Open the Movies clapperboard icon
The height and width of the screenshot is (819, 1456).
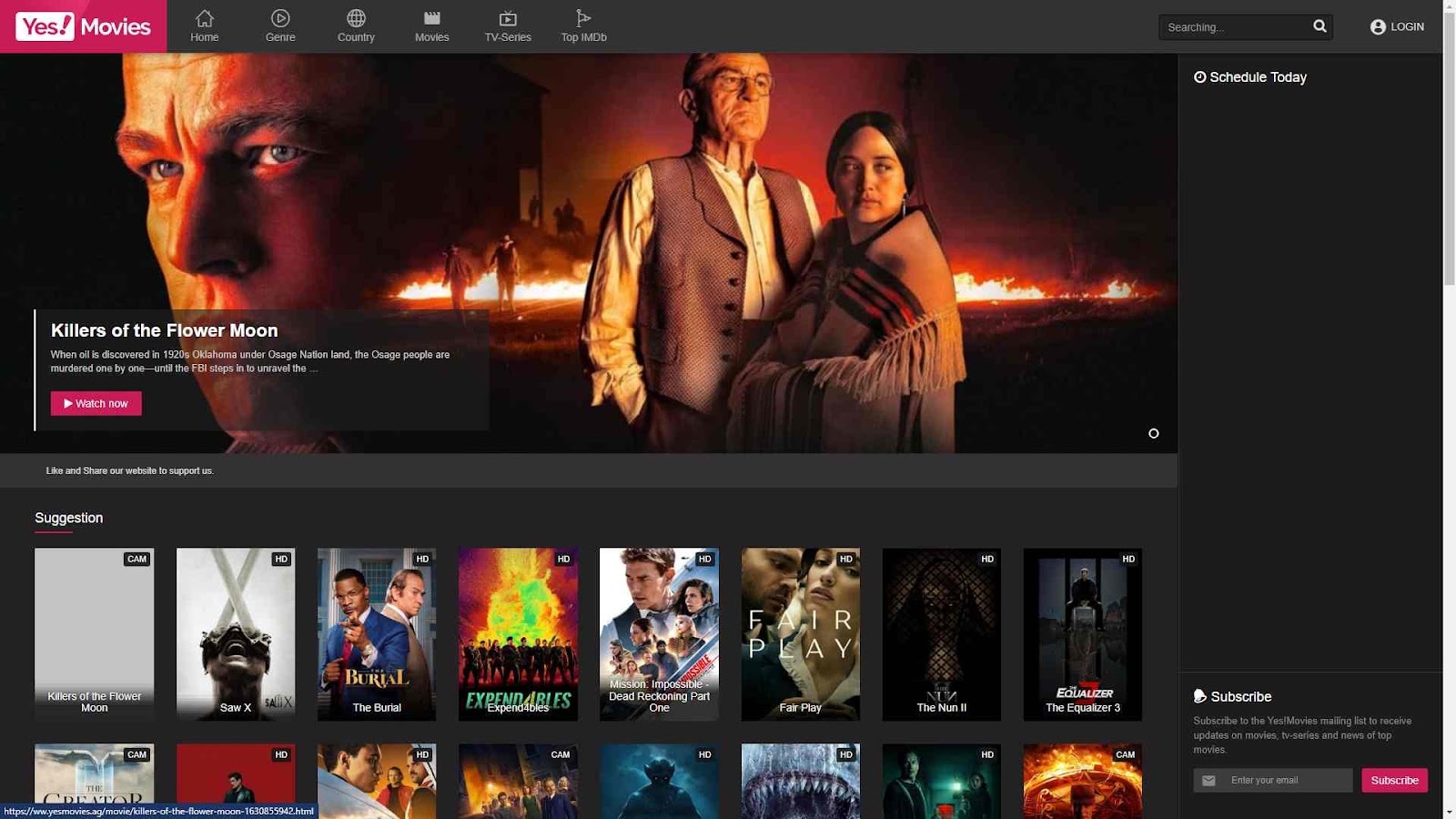[432, 18]
